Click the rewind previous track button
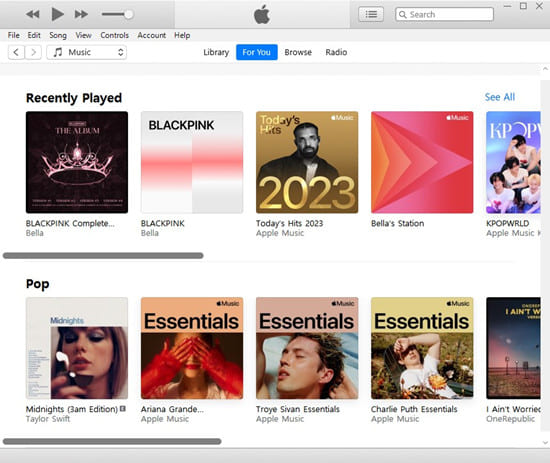The image size is (550, 463). [x=33, y=14]
